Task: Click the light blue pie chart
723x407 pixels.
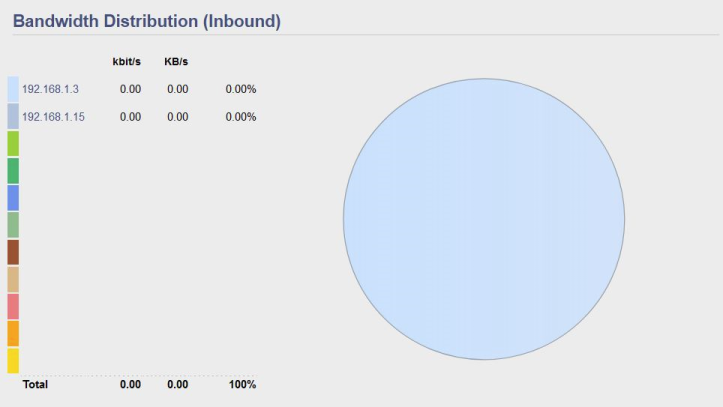Action: click(x=484, y=219)
